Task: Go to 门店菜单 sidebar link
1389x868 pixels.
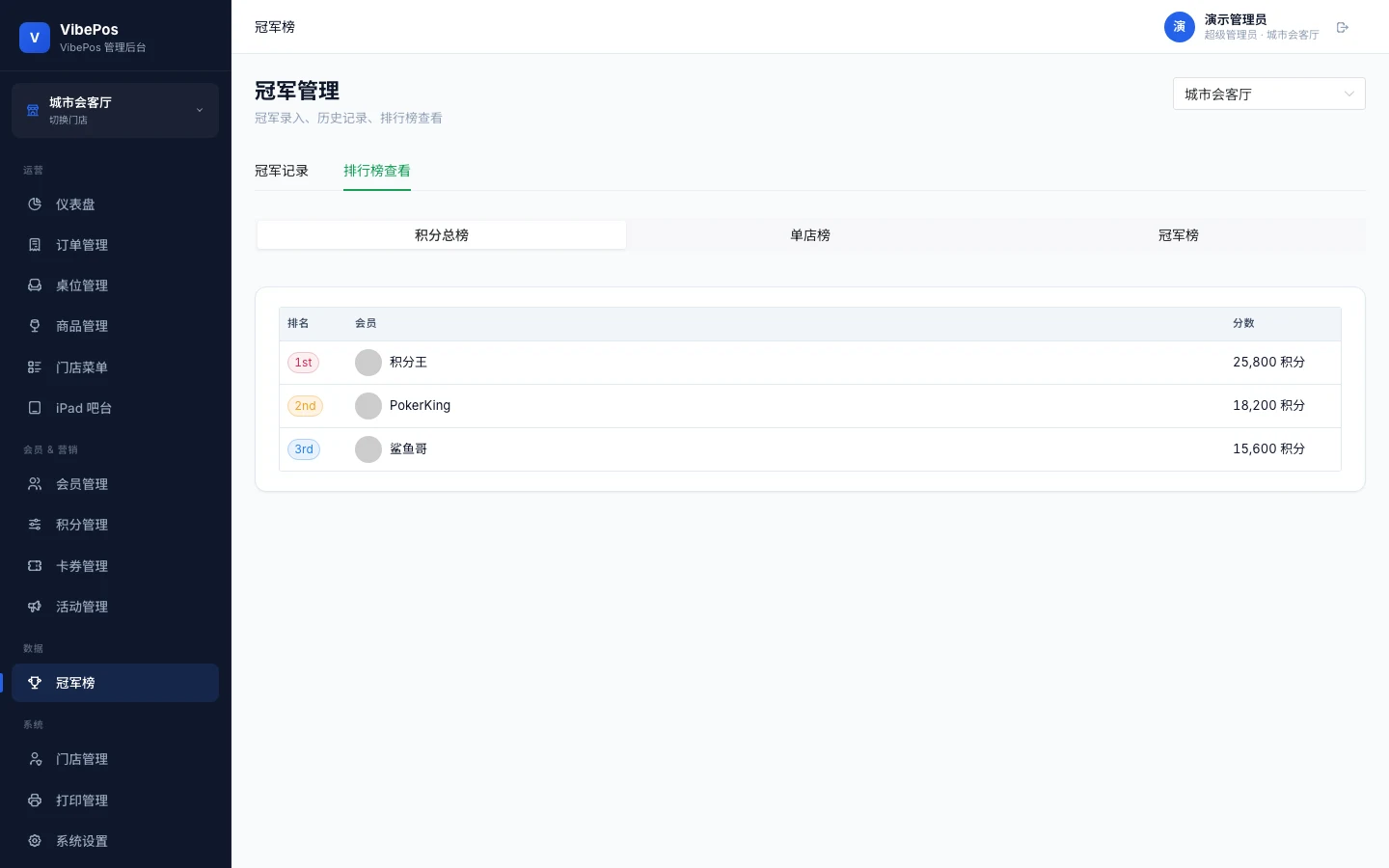Action: click(115, 367)
